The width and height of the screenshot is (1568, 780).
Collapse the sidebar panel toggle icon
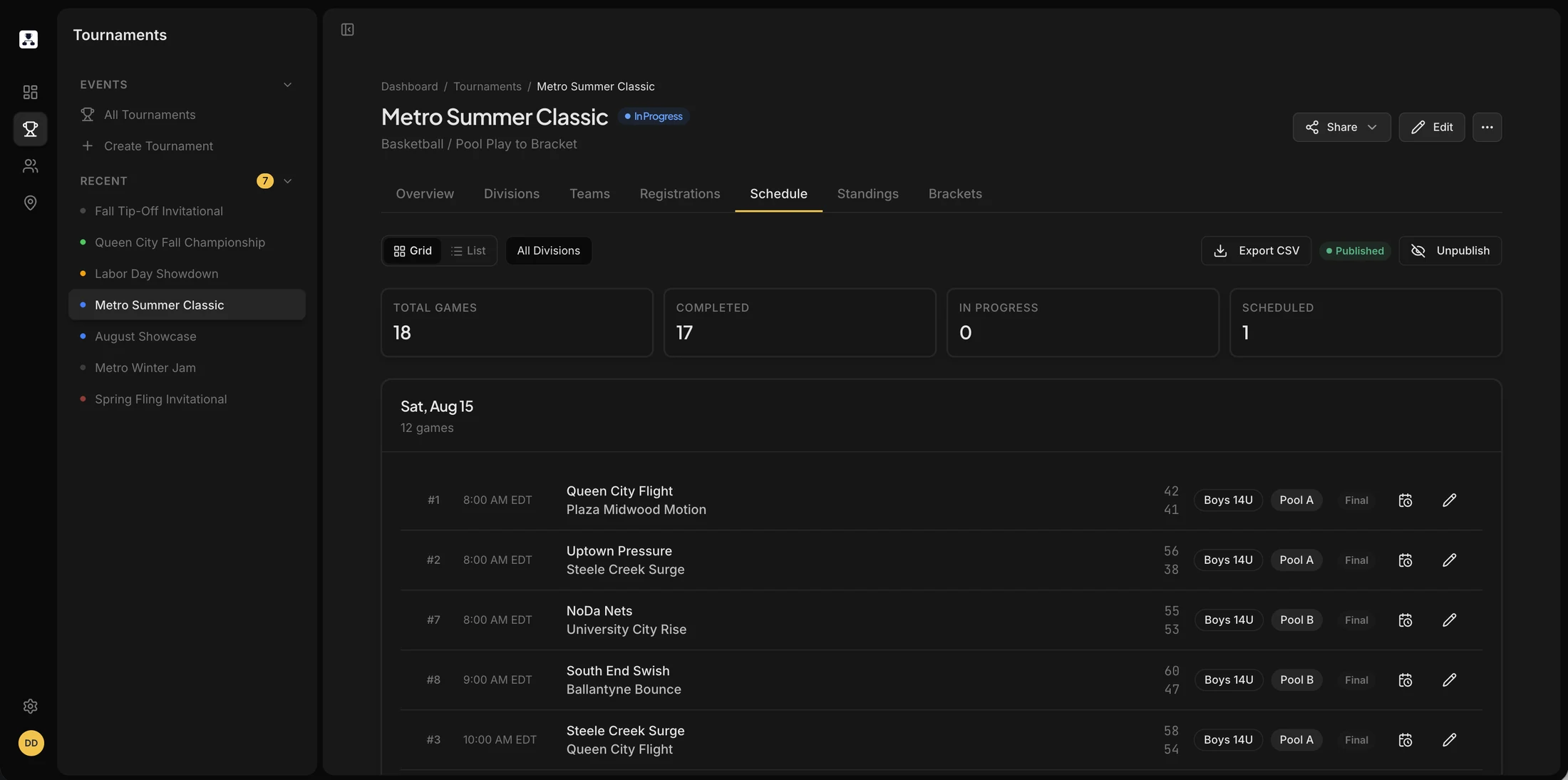[347, 30]
